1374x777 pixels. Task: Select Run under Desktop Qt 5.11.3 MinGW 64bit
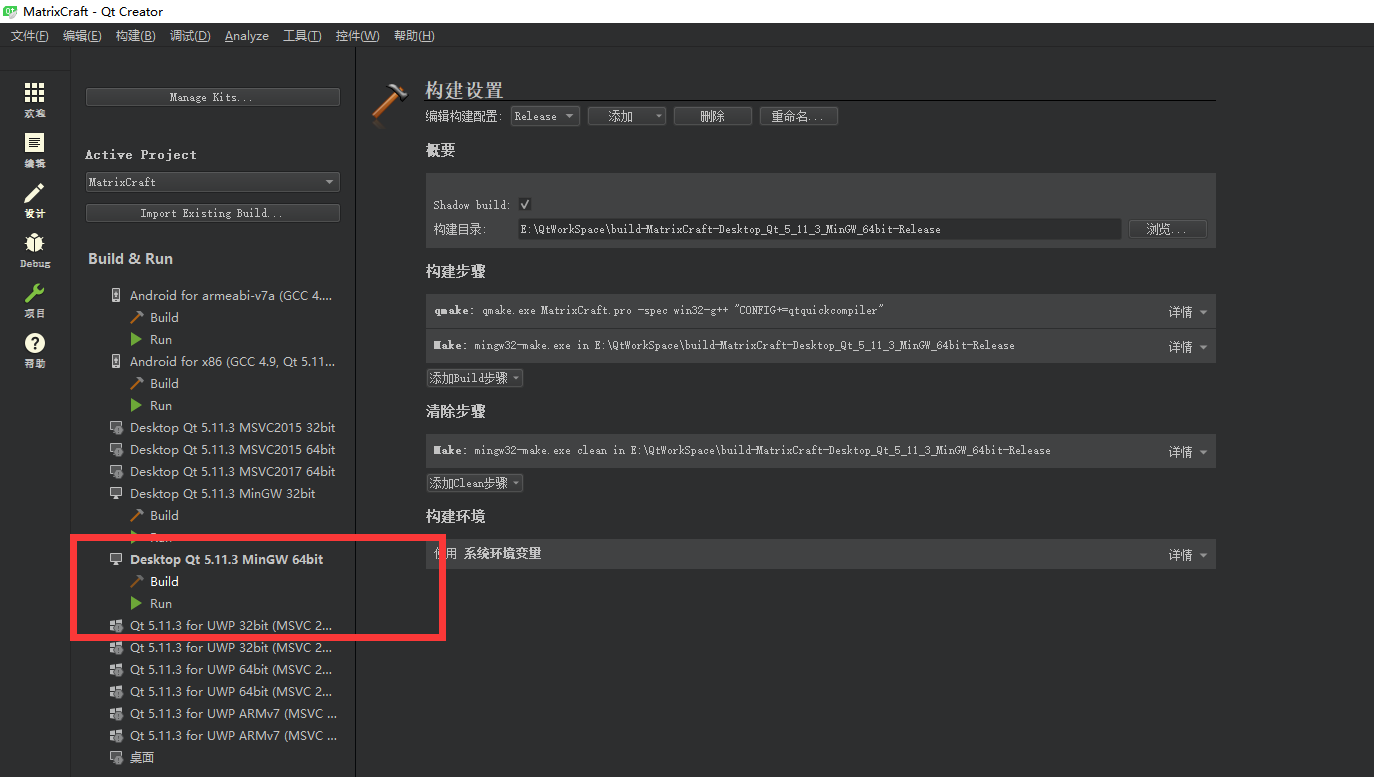tap(157, 603)
